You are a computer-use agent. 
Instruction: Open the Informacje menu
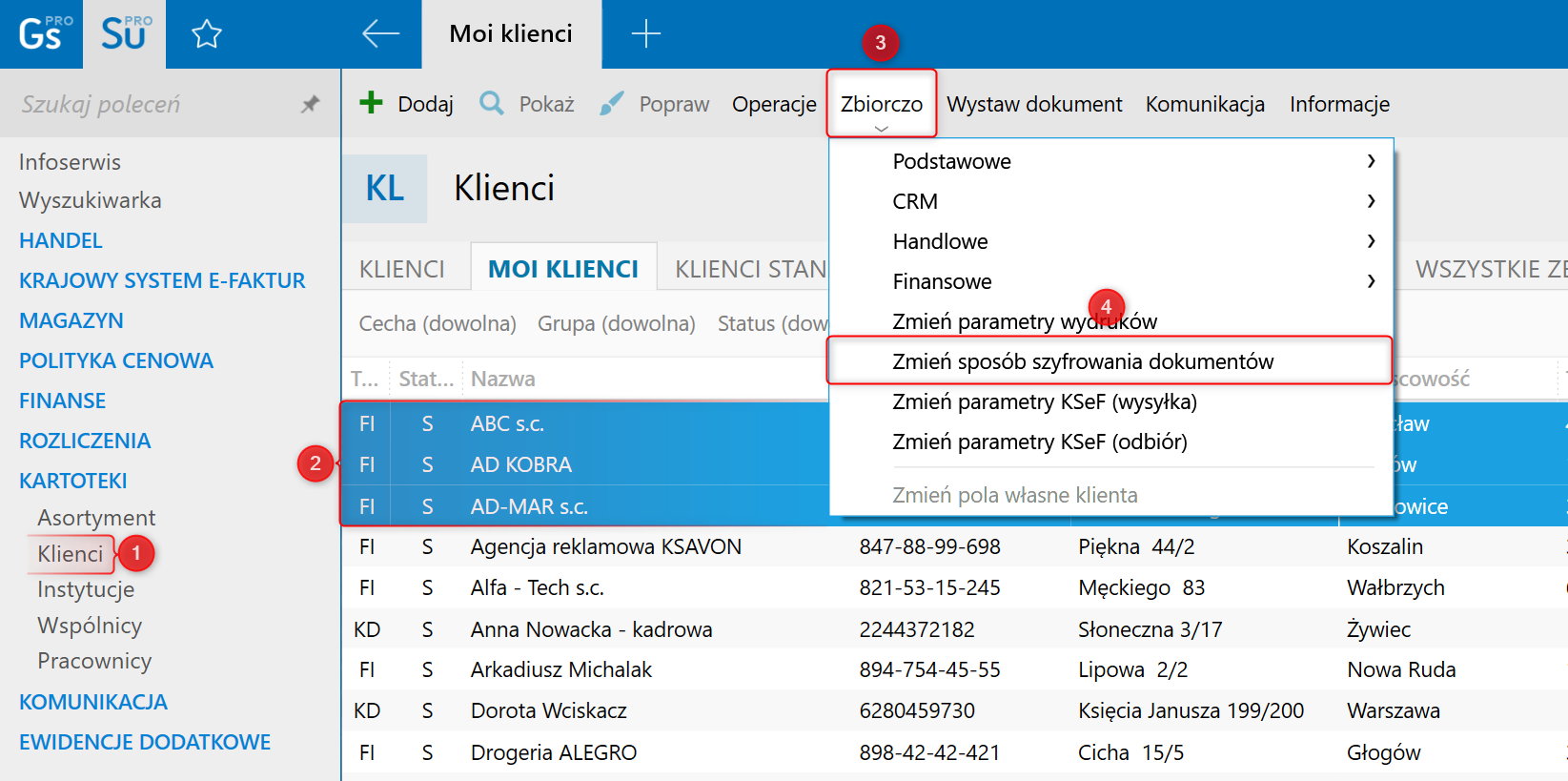[1339, 104]
